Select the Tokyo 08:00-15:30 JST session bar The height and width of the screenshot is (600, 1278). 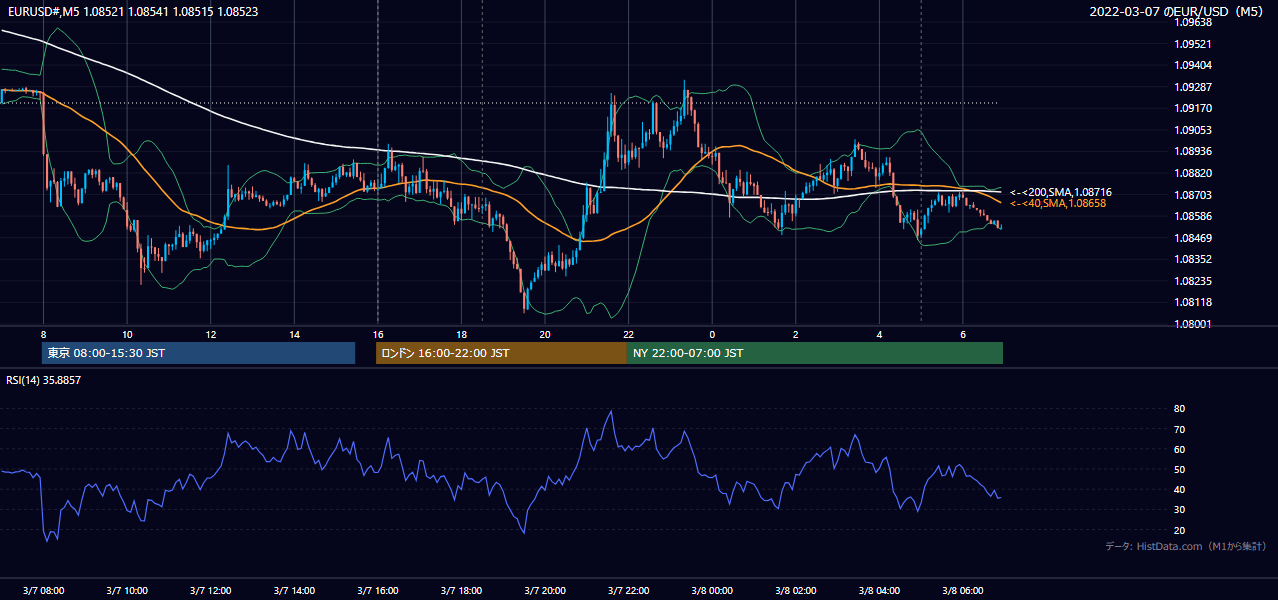click(x=198, y=353)
